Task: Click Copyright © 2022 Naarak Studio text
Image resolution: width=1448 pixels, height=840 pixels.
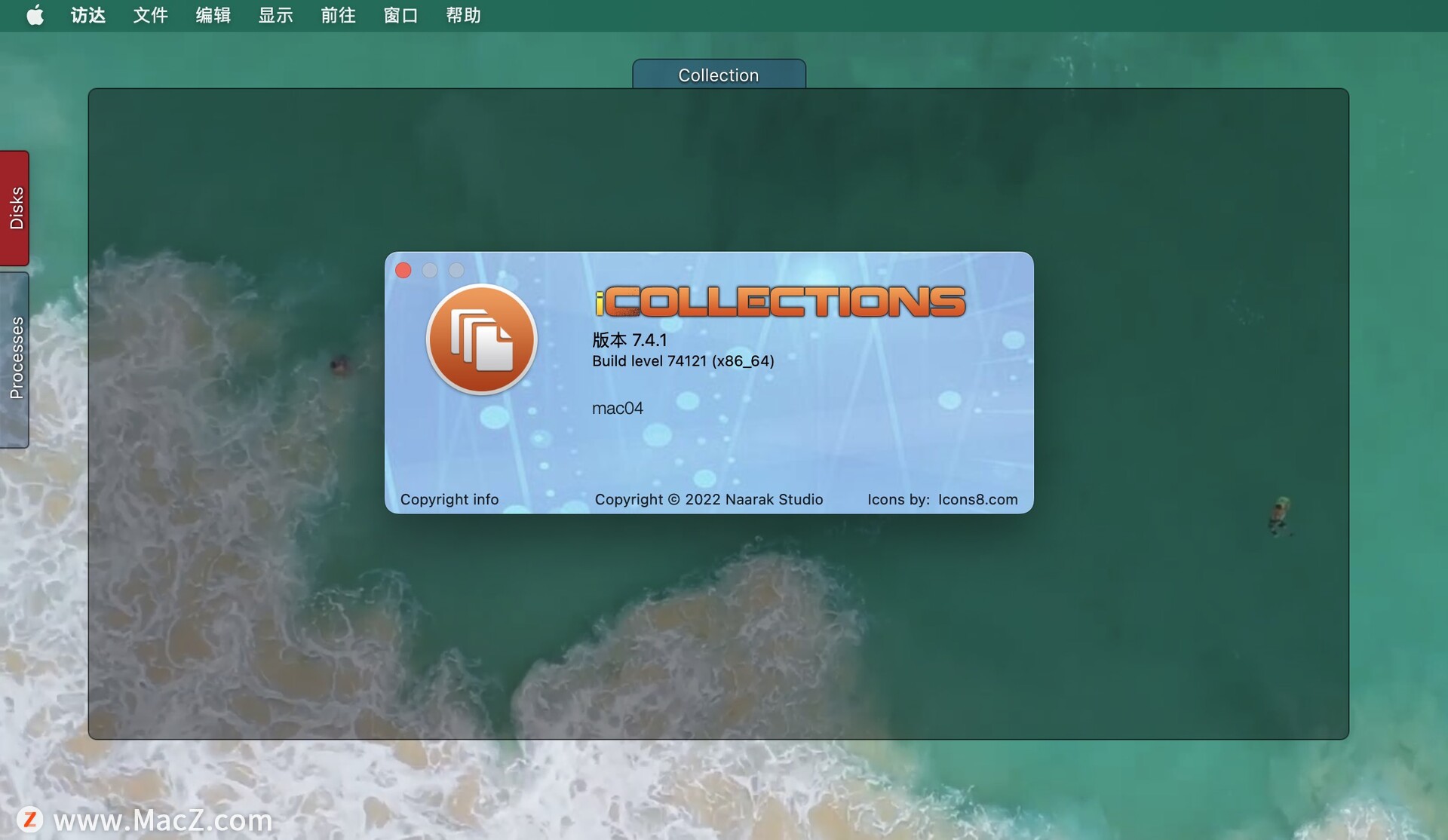Action: (709, 499)
